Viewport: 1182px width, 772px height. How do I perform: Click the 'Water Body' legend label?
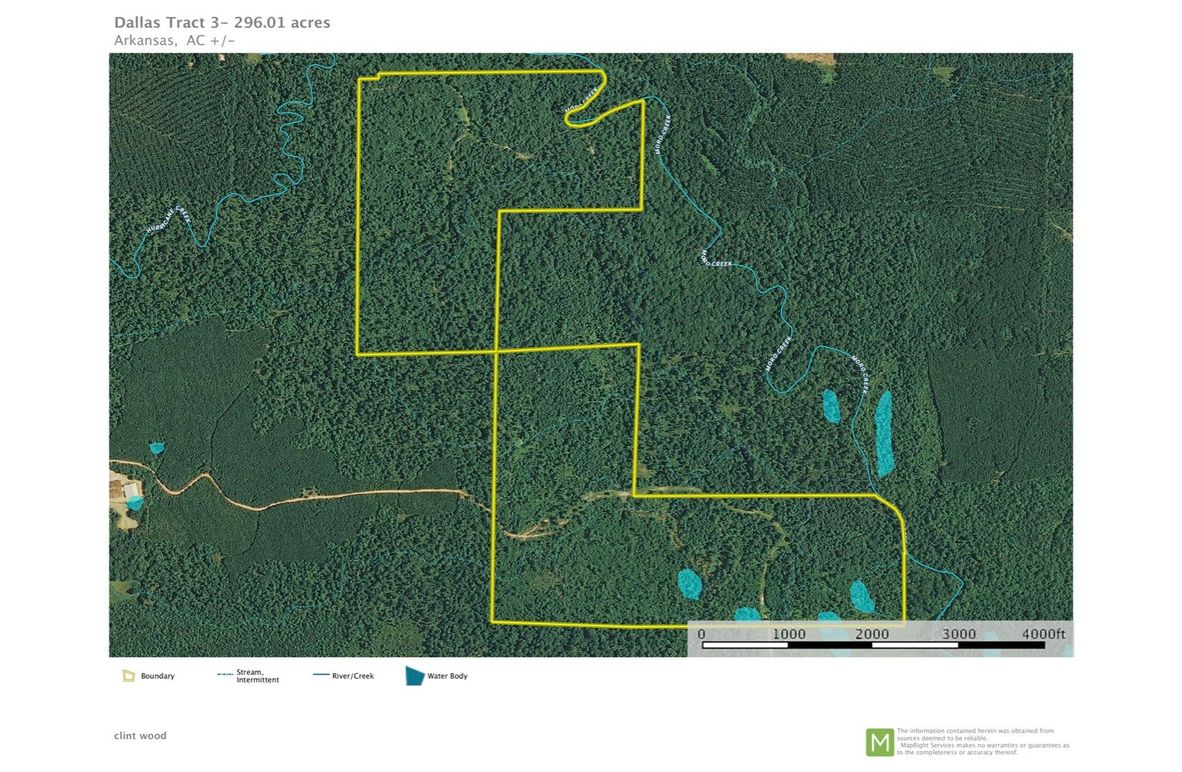coord(447,676)
